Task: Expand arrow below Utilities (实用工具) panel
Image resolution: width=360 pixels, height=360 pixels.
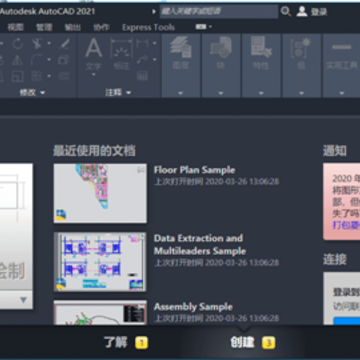Action: 342,93
